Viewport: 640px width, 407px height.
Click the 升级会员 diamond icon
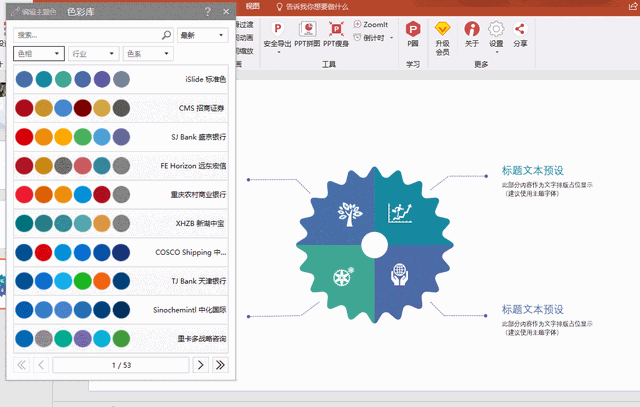[442, 29]
